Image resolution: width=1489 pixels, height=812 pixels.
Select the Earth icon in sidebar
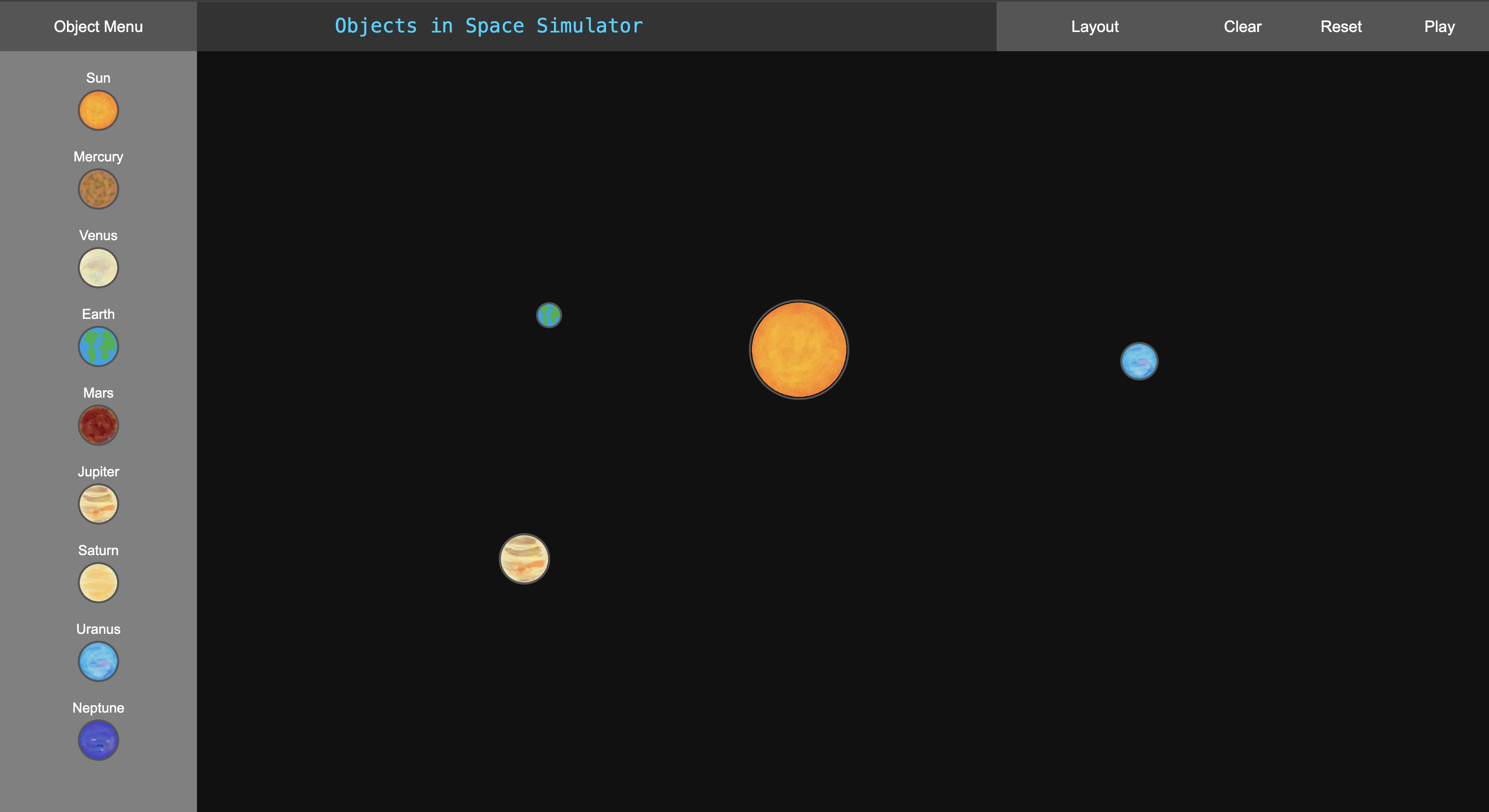click(x=98, y=346)
